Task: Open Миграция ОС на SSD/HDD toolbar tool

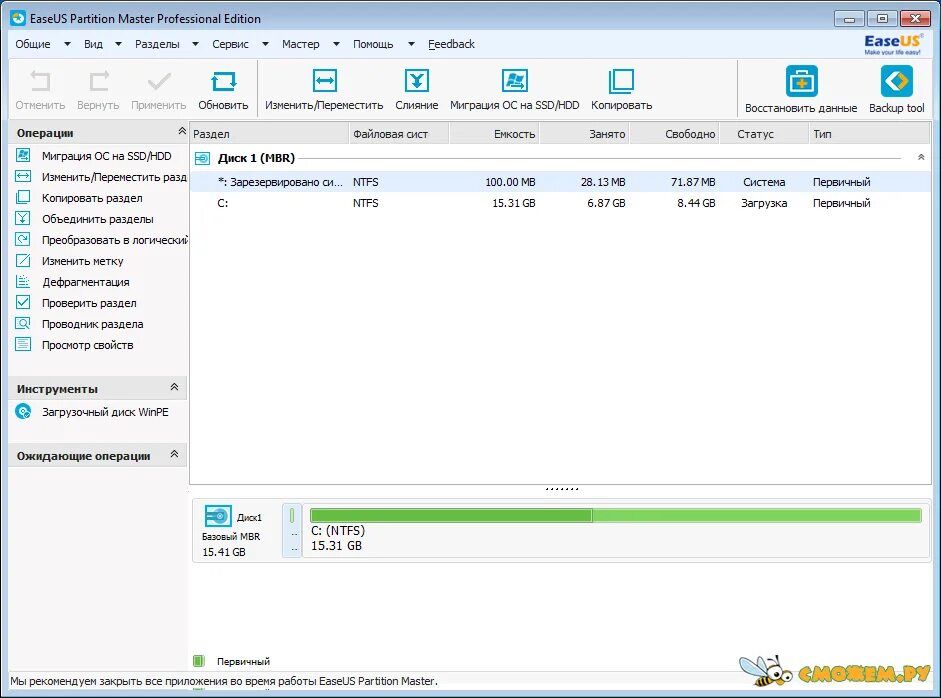Action: [x=515, y=80]
